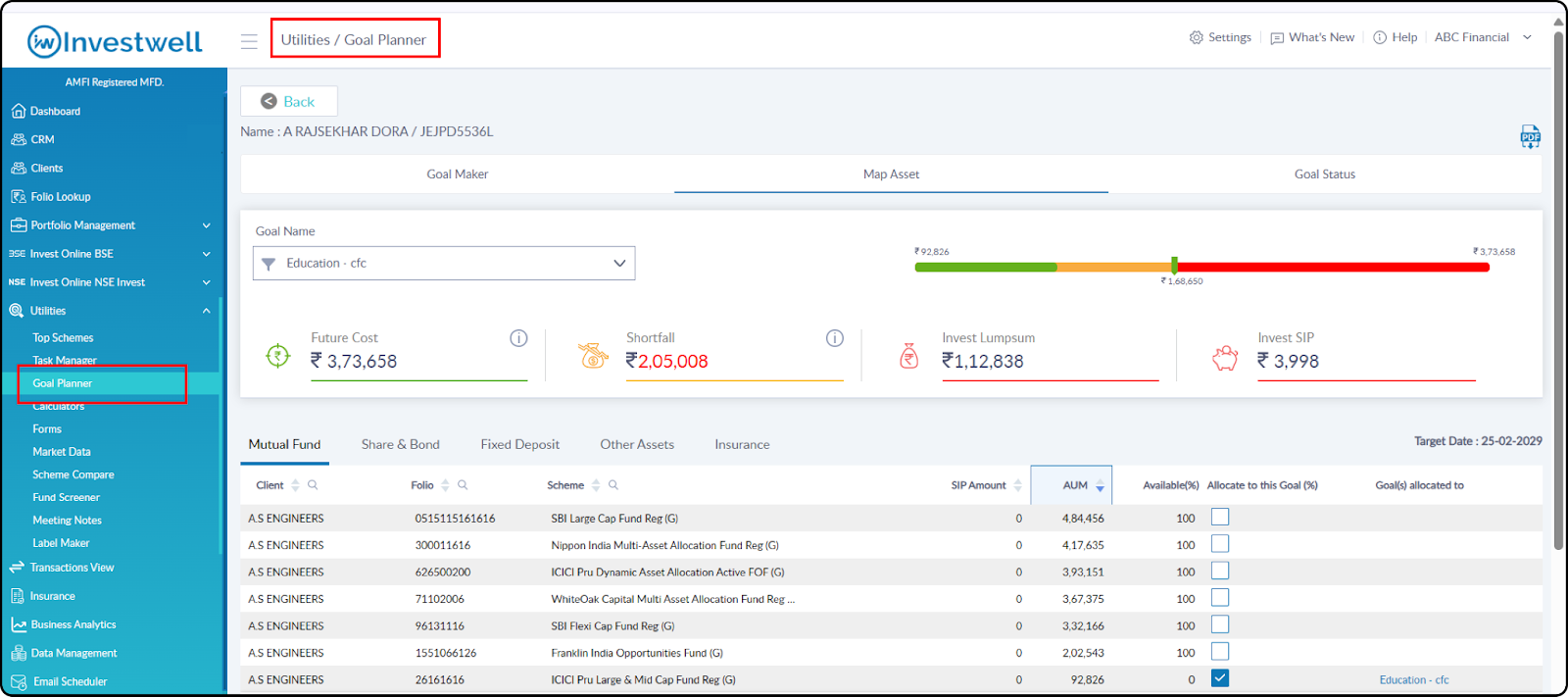Click the Shortfall info icon
The height and width of the screenshot is (697, 1568).
pos(835,338)
